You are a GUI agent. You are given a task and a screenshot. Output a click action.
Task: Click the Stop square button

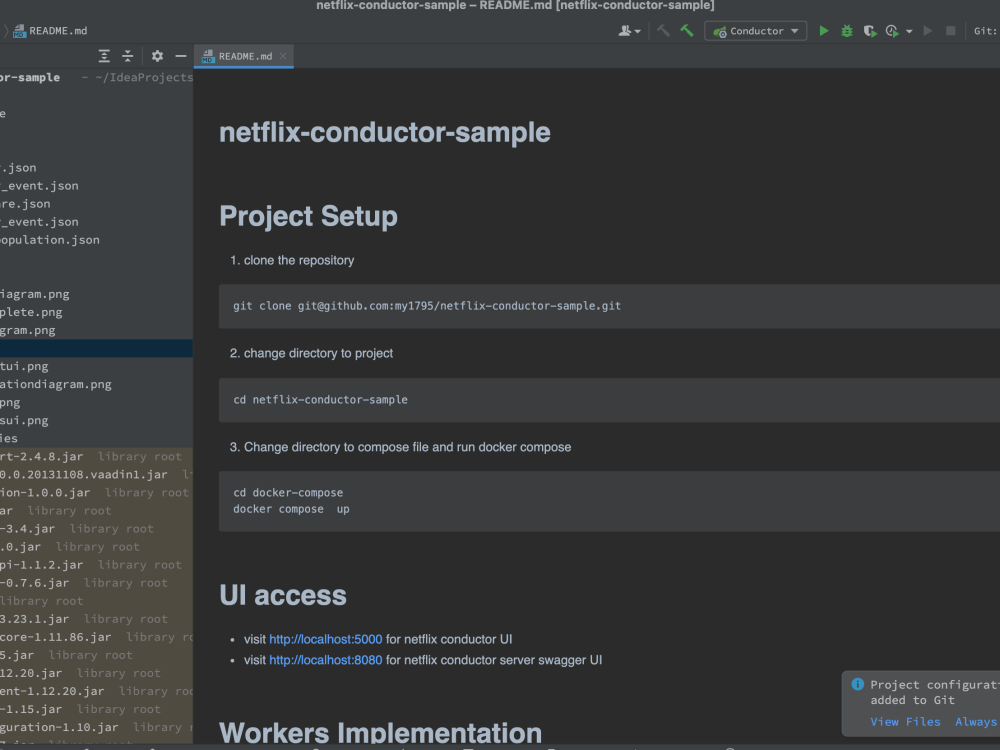[950, 31]
